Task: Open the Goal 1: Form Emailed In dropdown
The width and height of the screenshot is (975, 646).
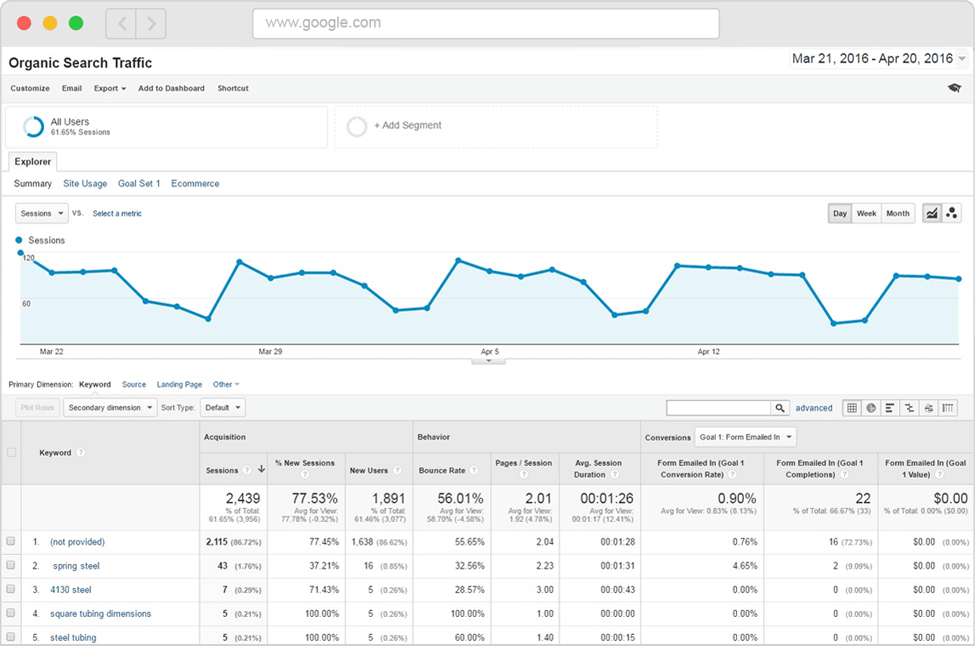Action: pos(746,437)
